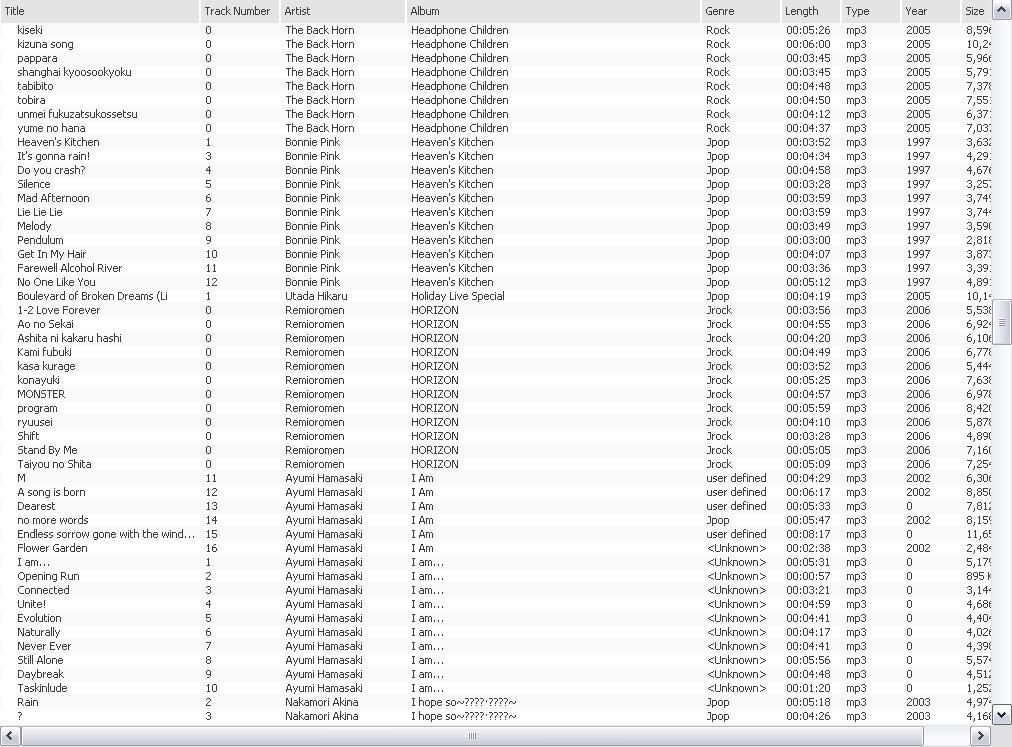The width and height of the screenshot is (1012, 747).
Task: Click the vertical scrollbar down arrow
Action: (1001, 714)
